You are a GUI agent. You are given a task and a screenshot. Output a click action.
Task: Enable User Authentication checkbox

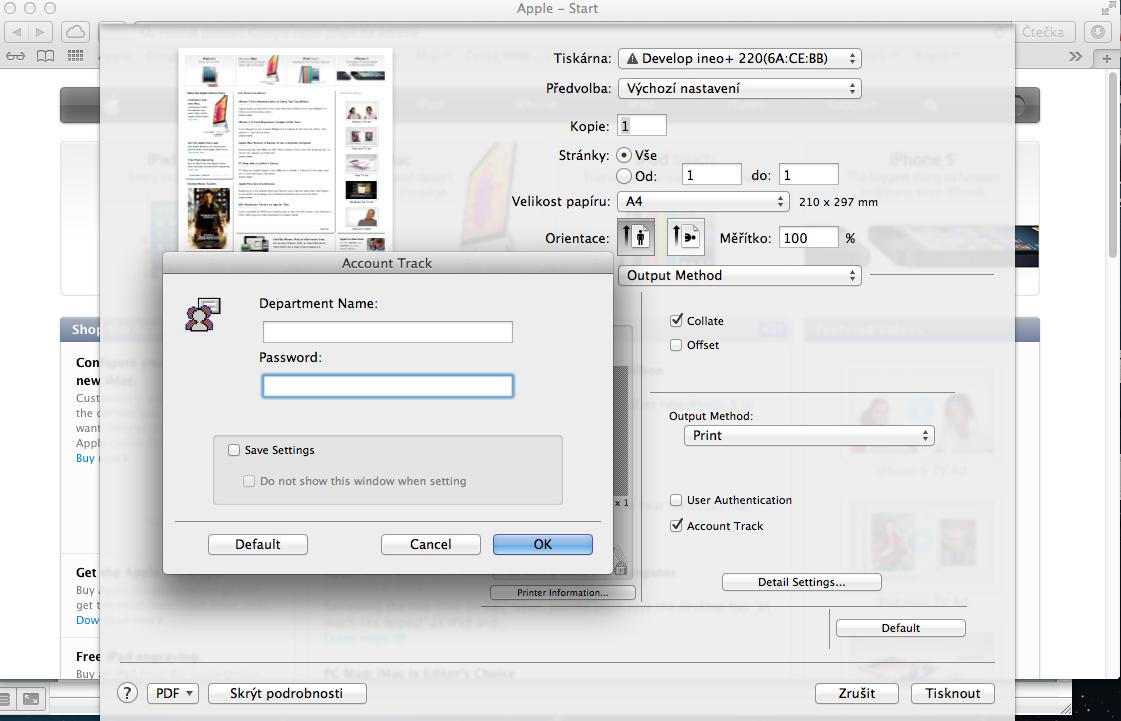676,500
